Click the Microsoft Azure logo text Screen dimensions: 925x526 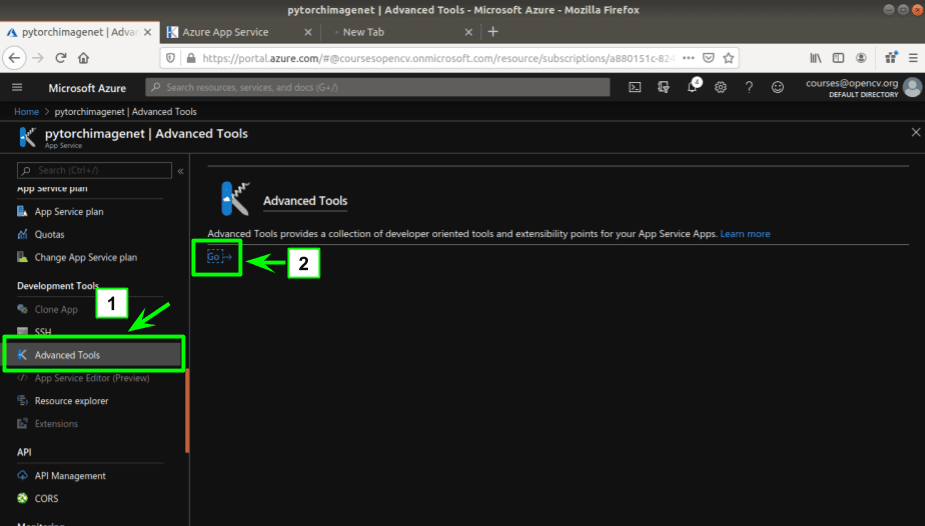click(x=87, y=88)
